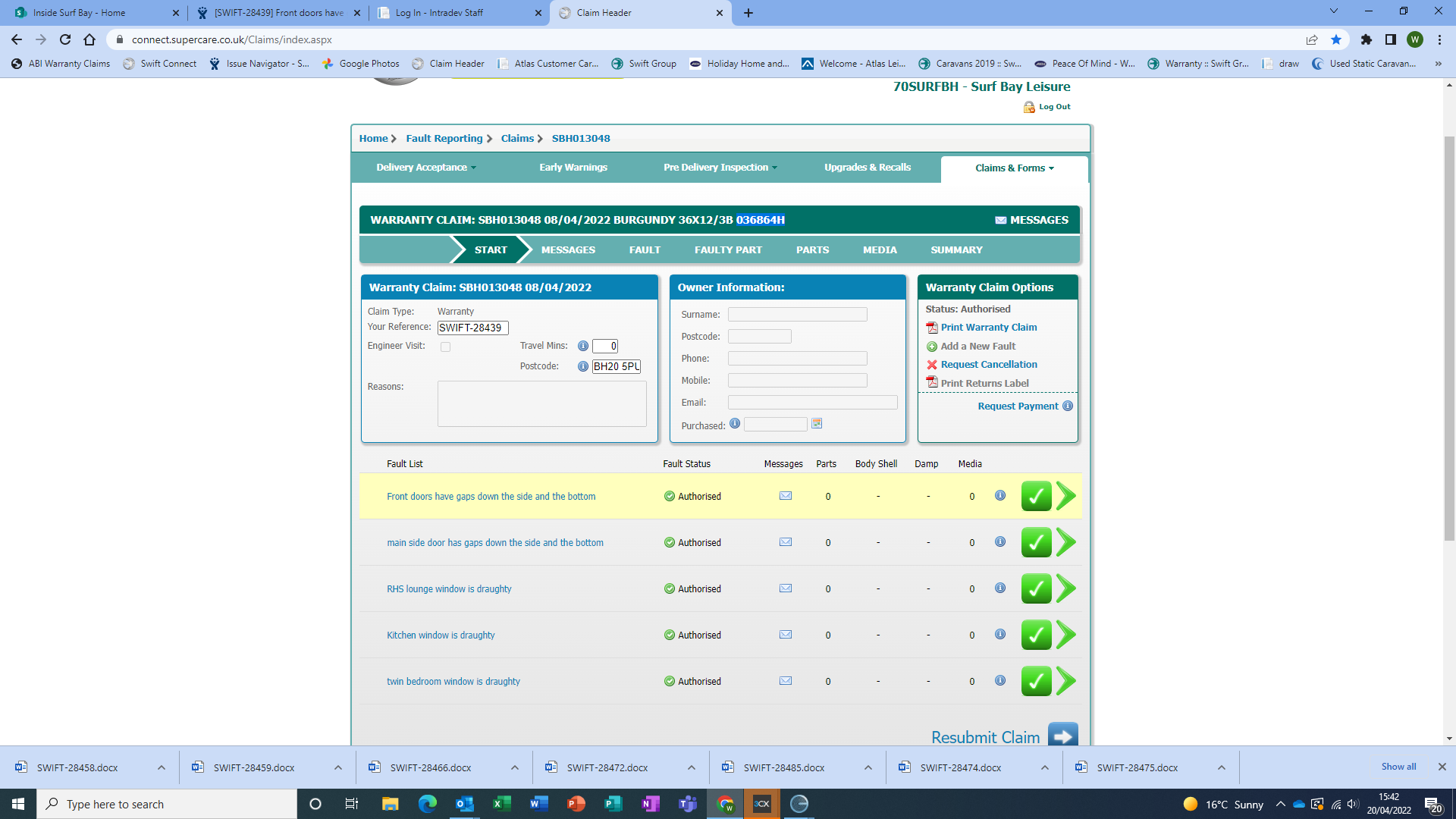Open options arrow for SWIFT-28458.docx download
Viewport: 1456px width, 819px height.
162,767
